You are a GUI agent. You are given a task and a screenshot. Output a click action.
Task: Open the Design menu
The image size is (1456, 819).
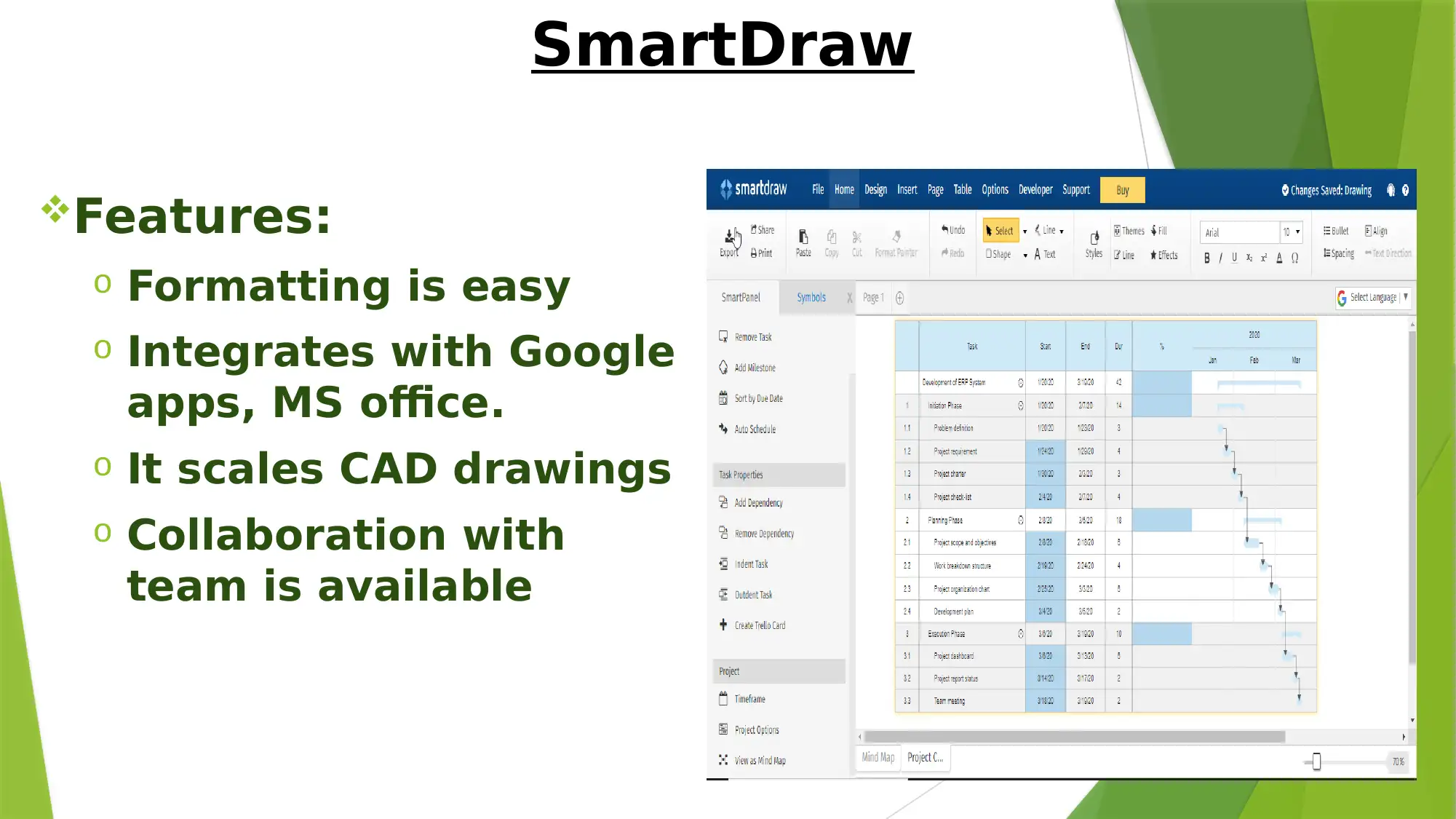[x=875, y=189]
